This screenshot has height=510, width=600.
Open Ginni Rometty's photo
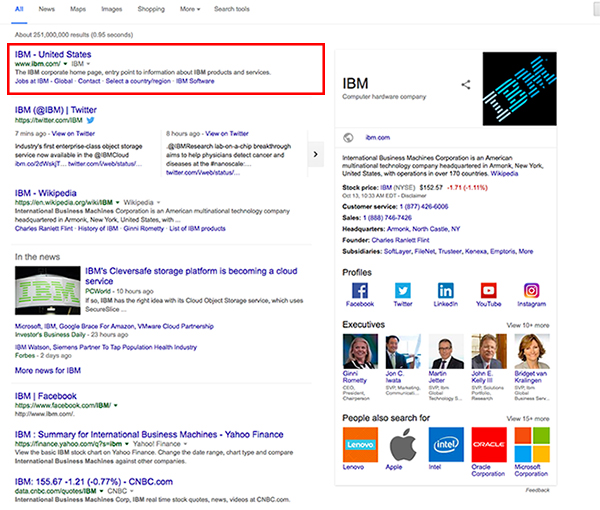pos(360,351)
